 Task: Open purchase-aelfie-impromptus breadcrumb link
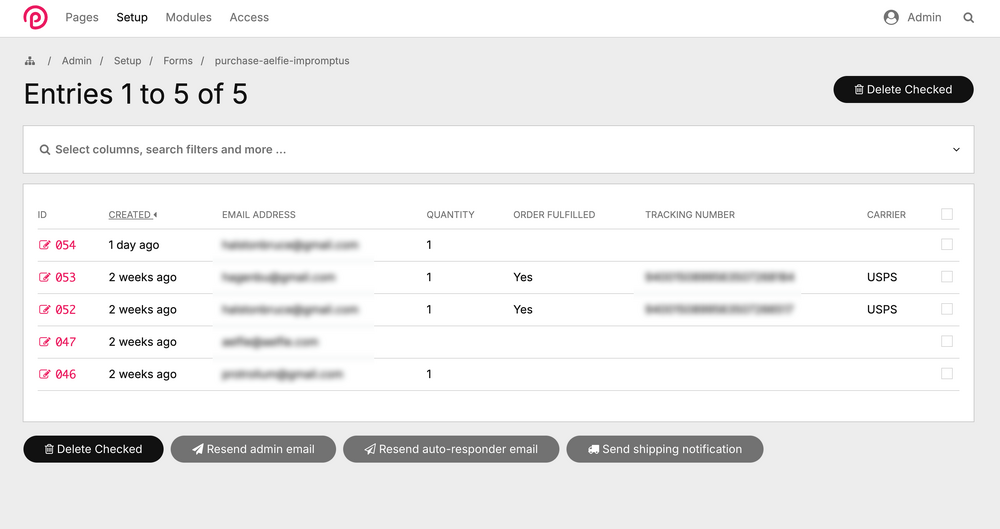(282, 61)
